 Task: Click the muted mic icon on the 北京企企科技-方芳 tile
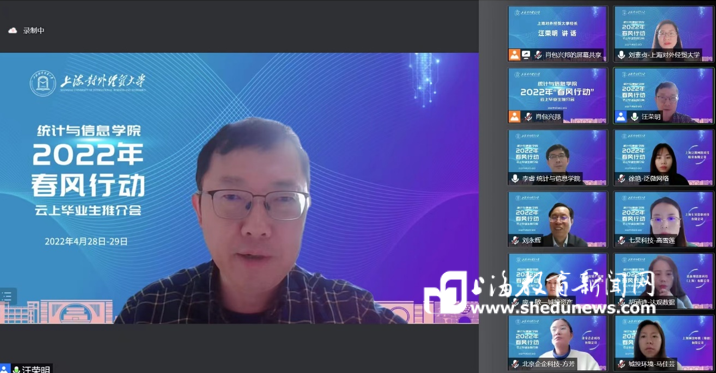pyautogui.click(x=515, y=364)
